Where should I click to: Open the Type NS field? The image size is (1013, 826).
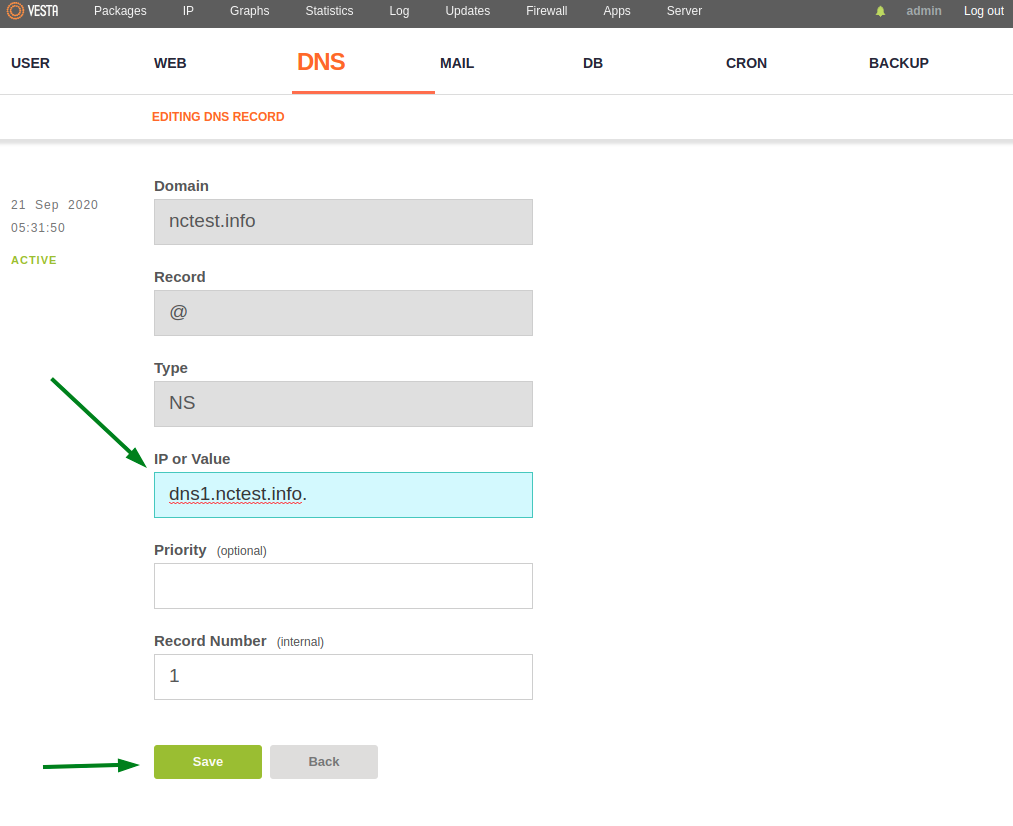[x=343, y=404]
